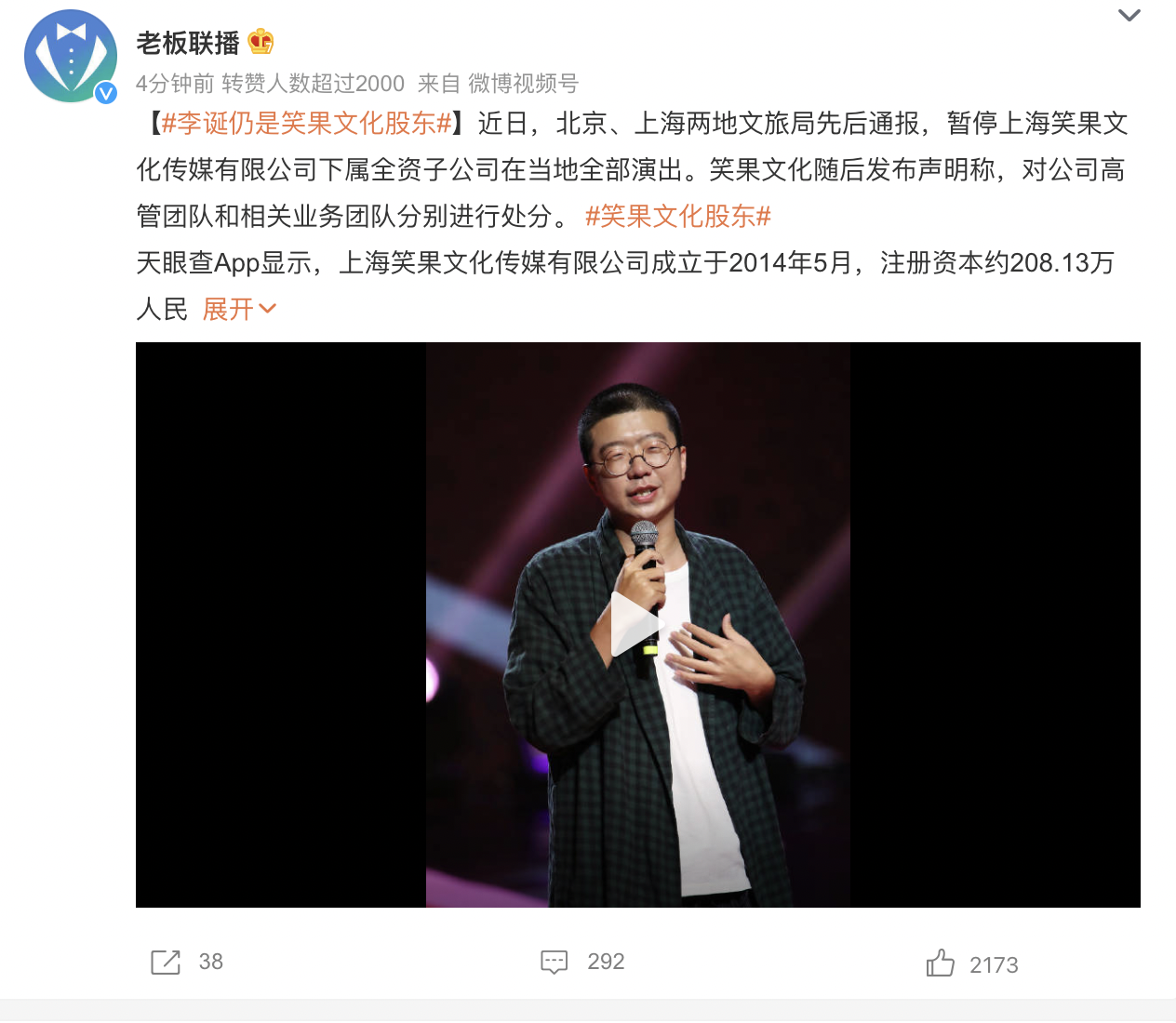Click the 4分钟前 timestamp
1176x1023 pixels.
pyautogui.click(x=175, y=84)
